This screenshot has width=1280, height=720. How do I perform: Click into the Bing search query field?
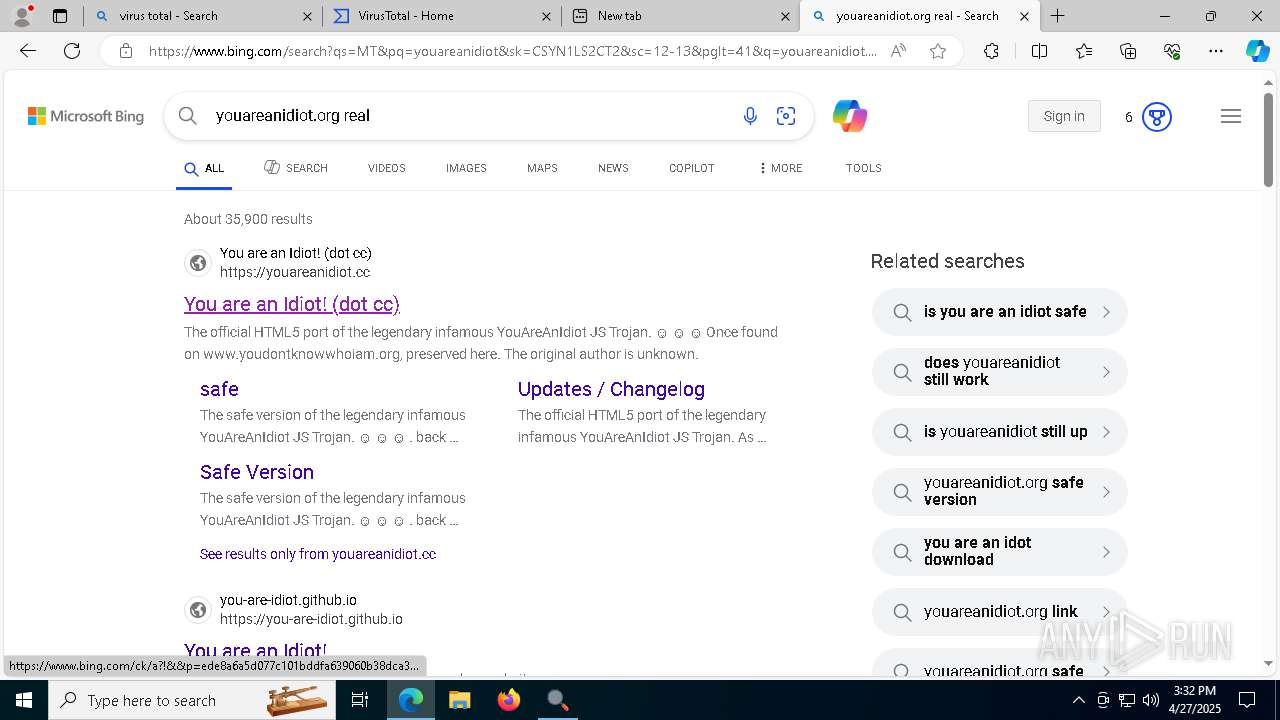pyautogui.click(x=470, y=116)
